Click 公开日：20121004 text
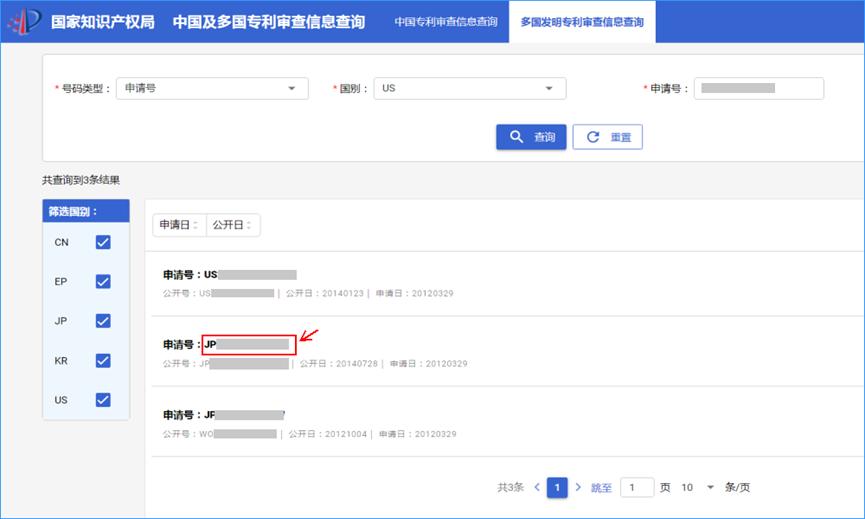 pyautogui.click(x=328, y=434)
